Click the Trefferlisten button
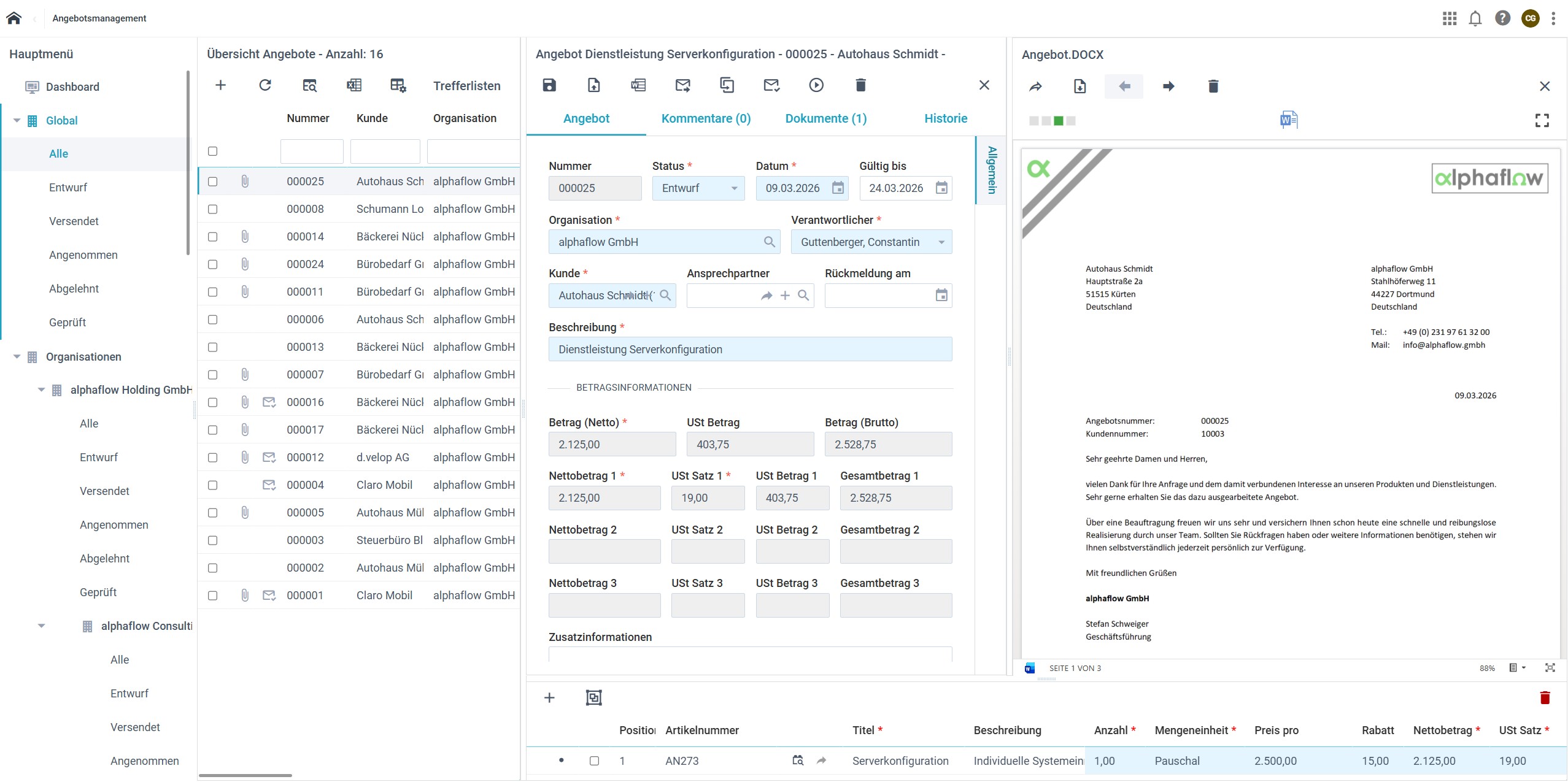Viewport: 1568px width, 782px height. pyautogui.click(x=466, y=86)
